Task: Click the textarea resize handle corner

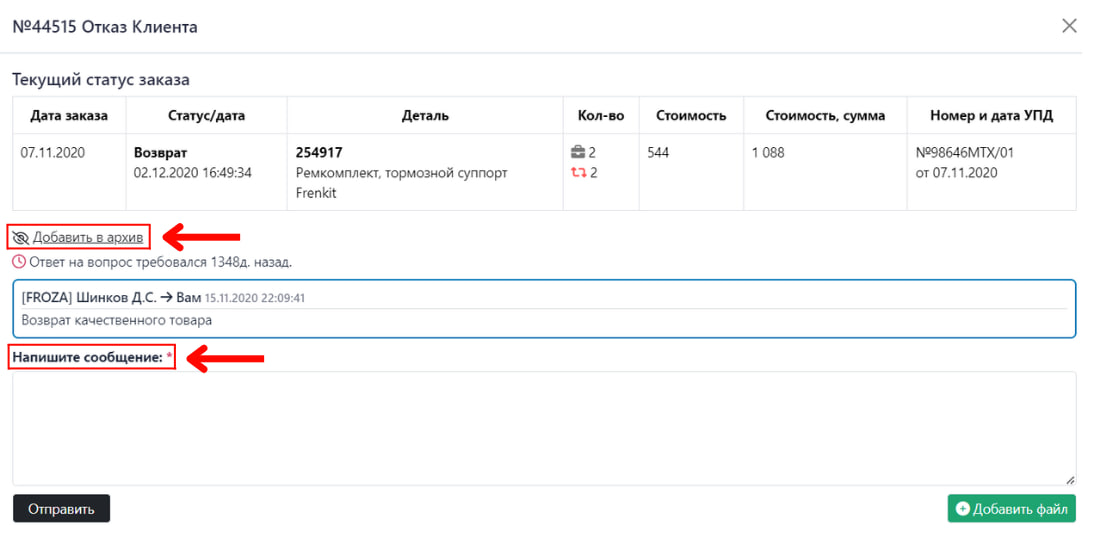Action: tap(1070, 480)
